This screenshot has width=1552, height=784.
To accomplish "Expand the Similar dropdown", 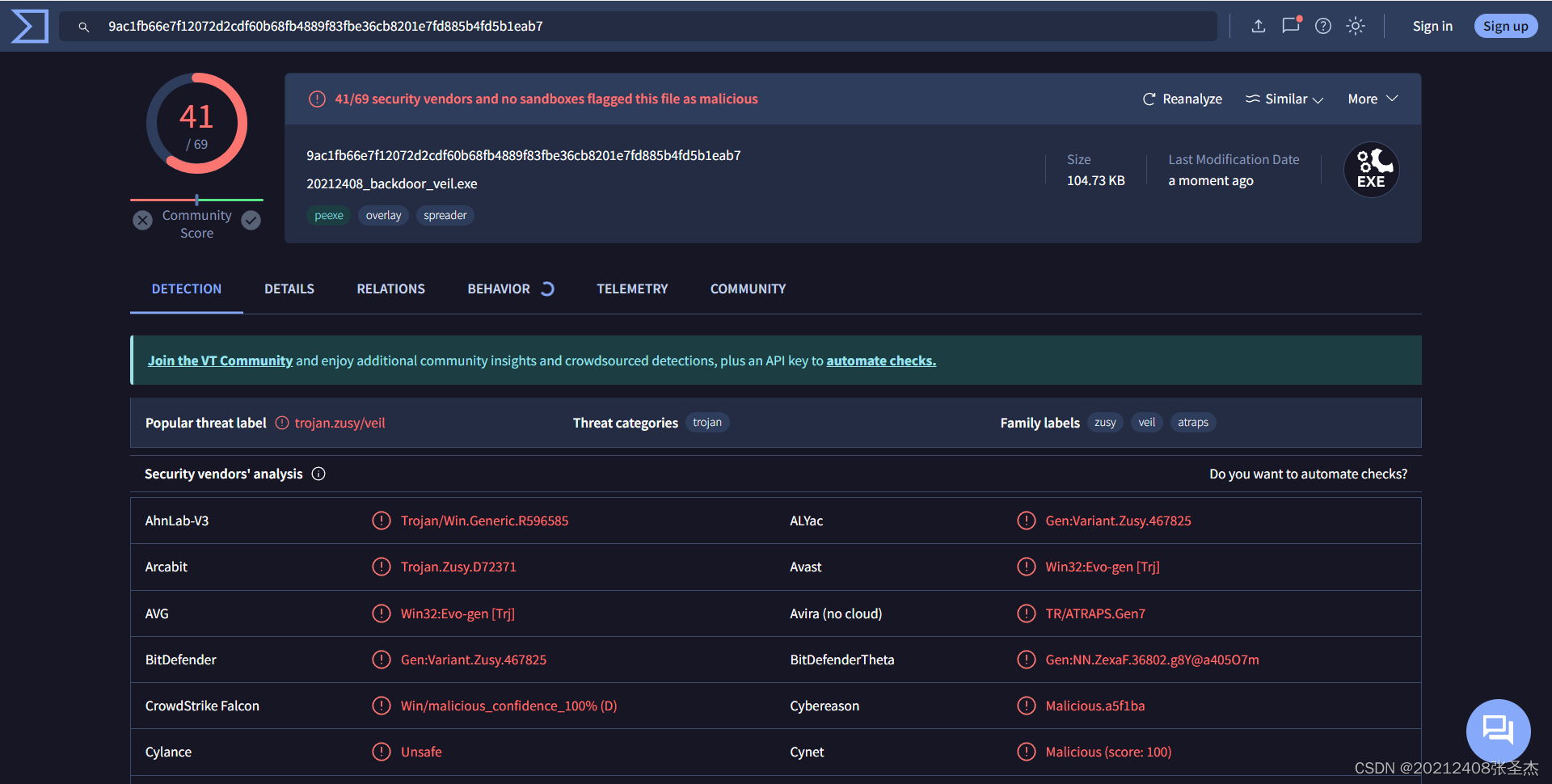I will point(1284,99).
